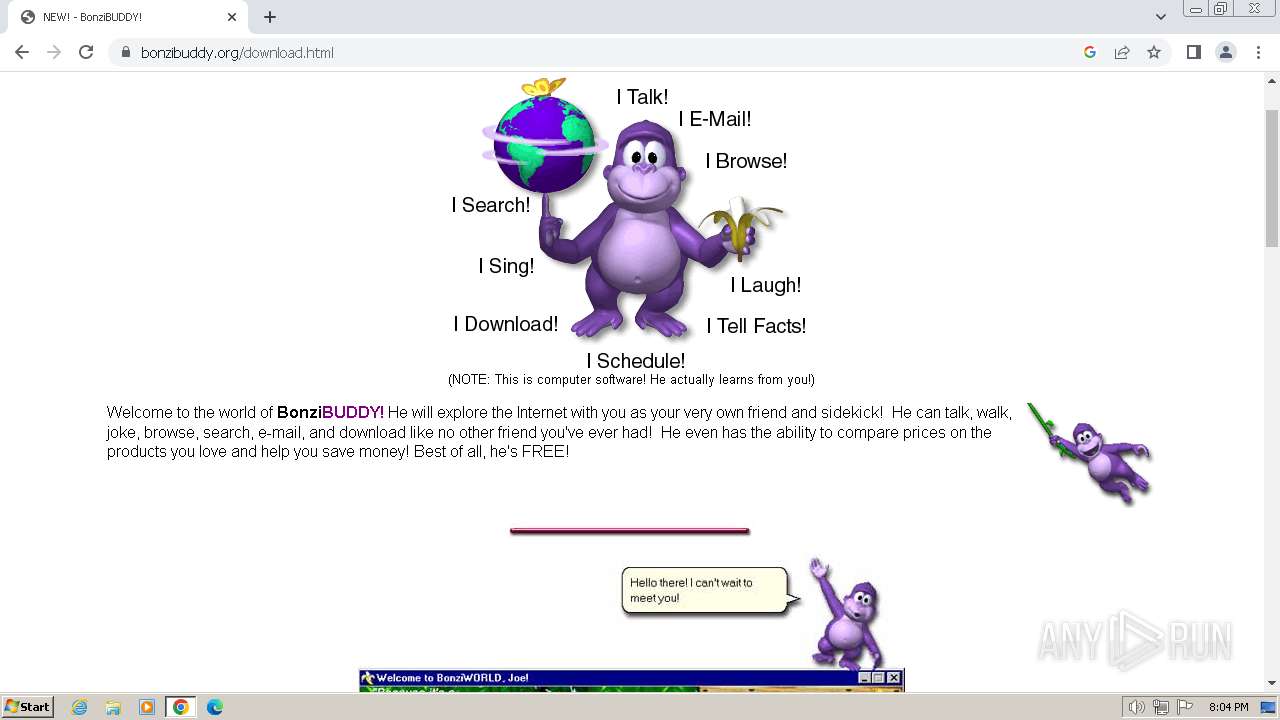This screenshot has width=1280, height=720.
Task: Open the Google icon in the address bar
Action: [x=1090, y=52]
